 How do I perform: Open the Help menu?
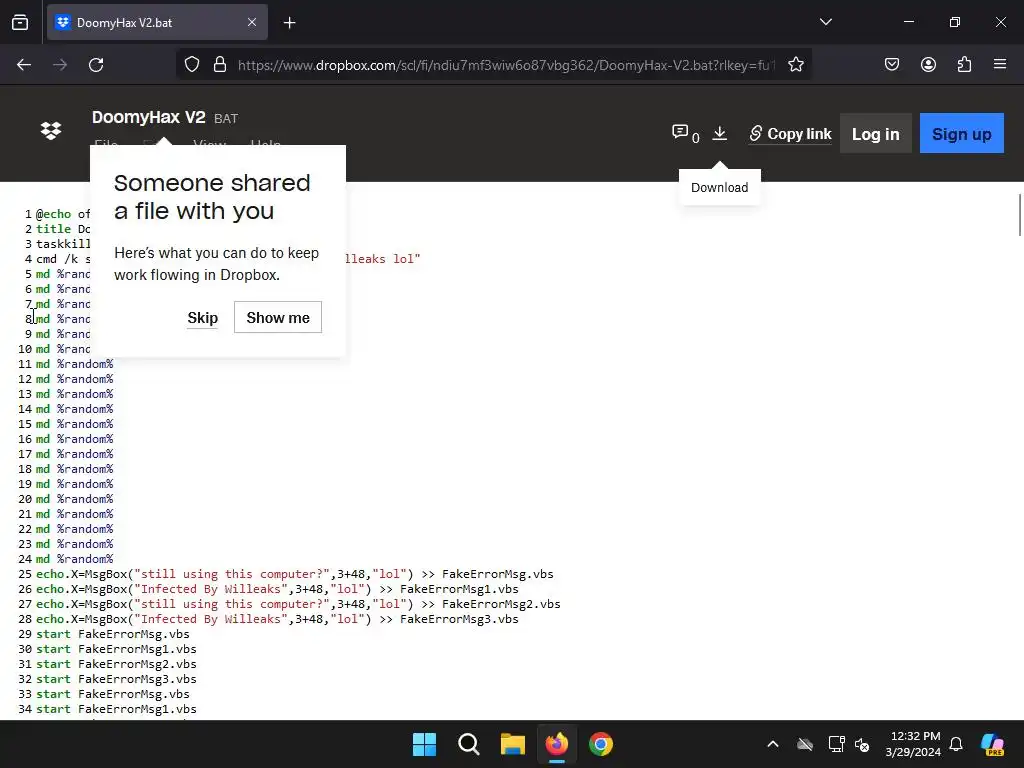point(266,143)
